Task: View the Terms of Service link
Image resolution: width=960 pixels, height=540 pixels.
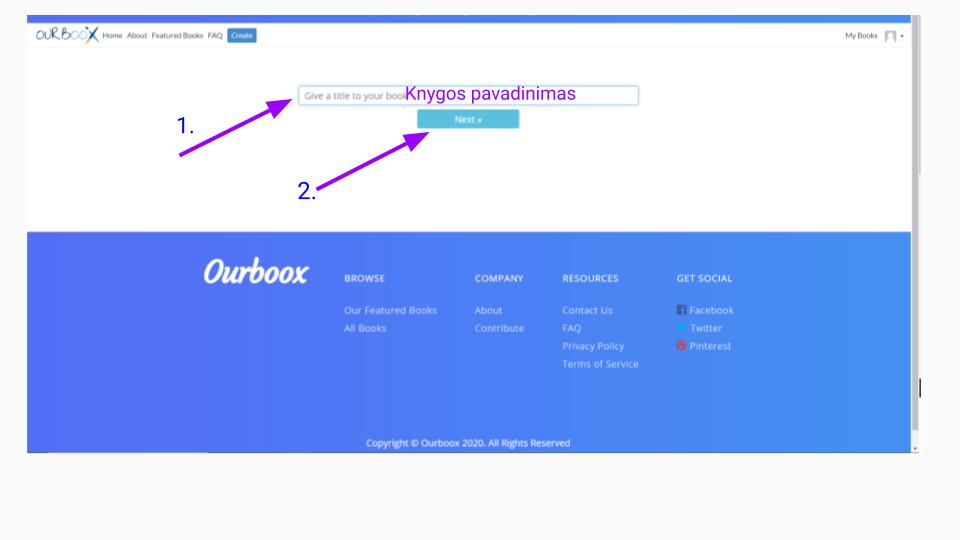Action: (x=600, y=364)
